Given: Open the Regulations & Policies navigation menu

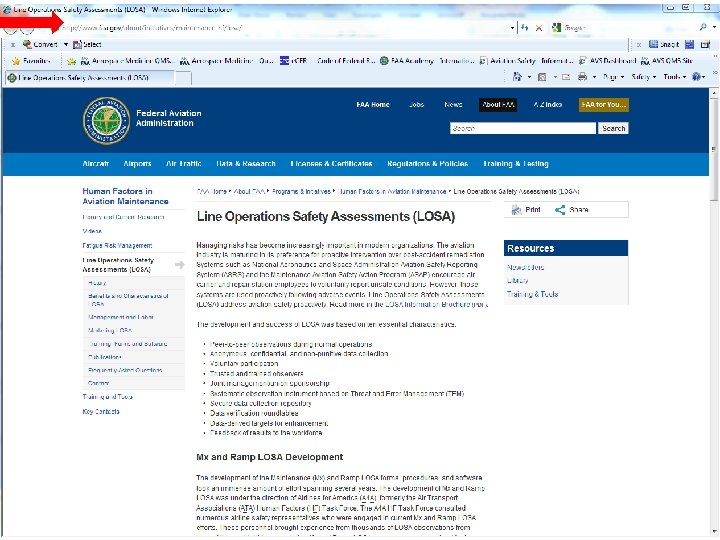Looking at the screenshot, I should [428, 164].
